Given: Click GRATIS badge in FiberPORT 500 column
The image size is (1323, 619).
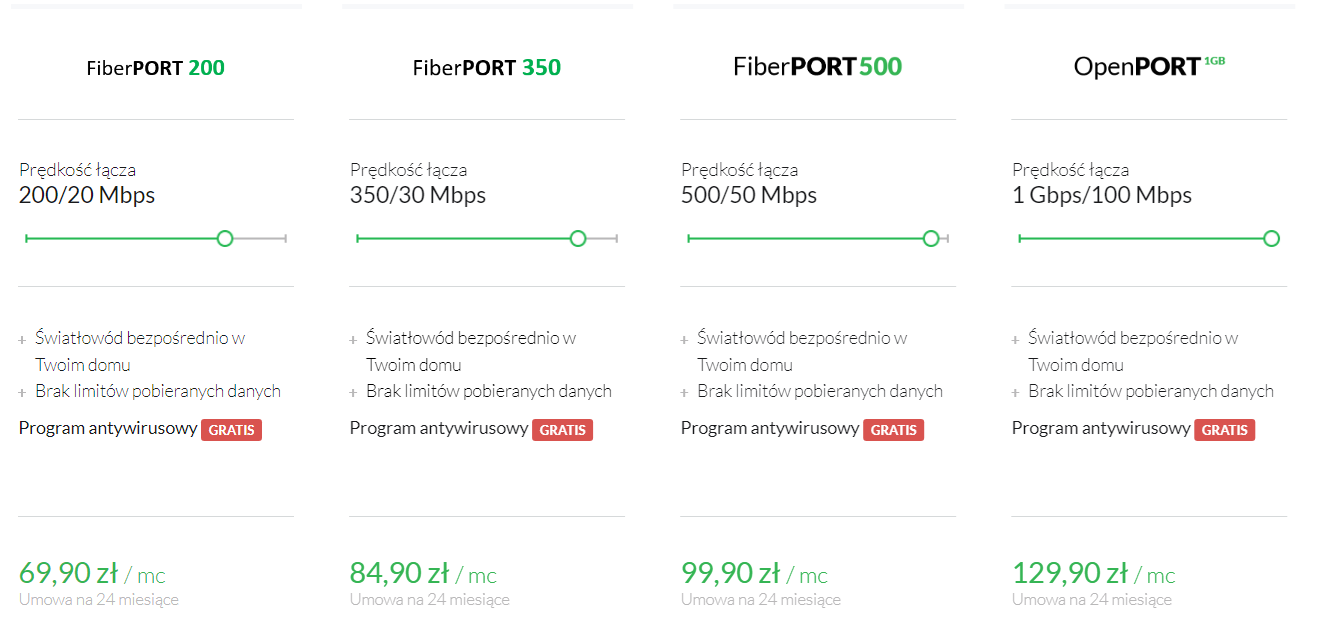Looking at the screenshot, I should [x=893, y=430].
